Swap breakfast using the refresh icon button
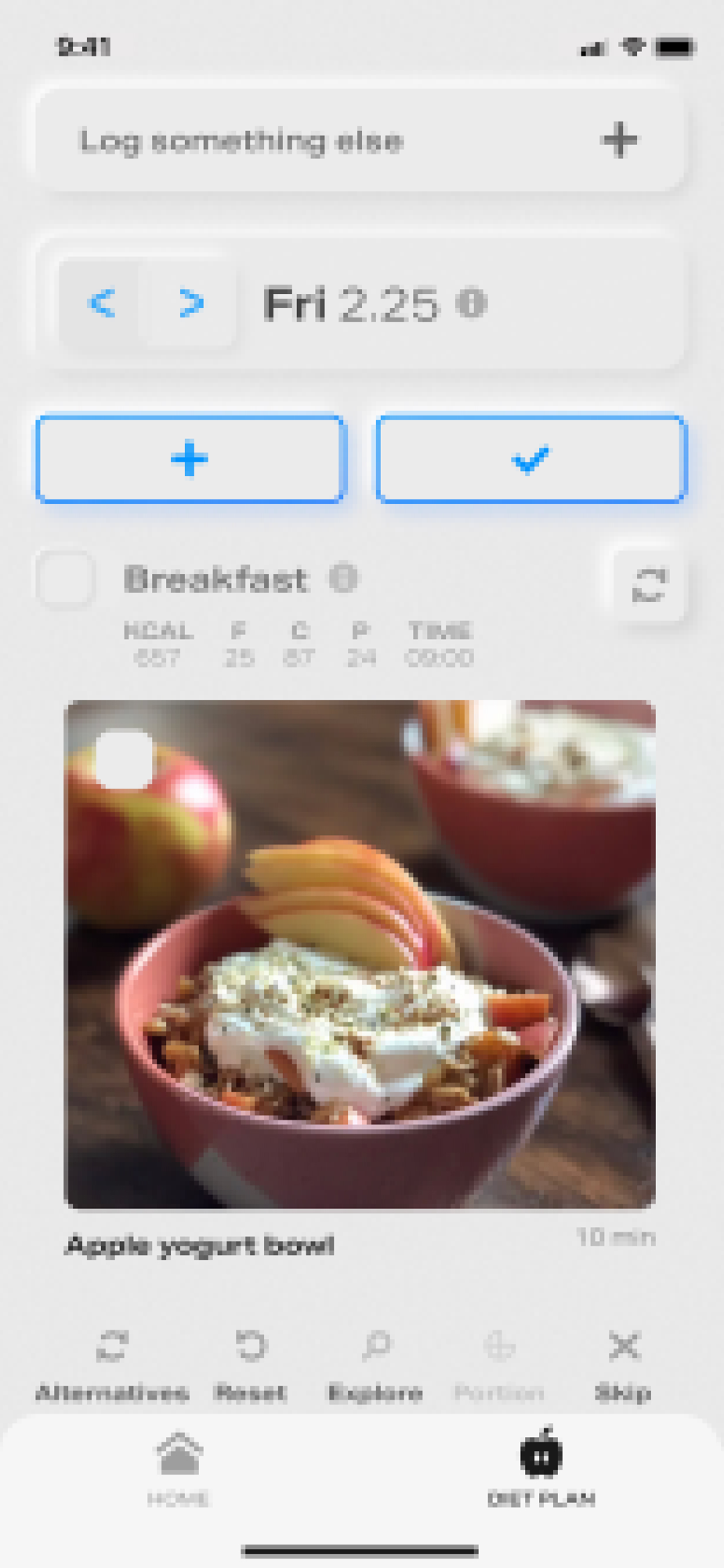Screen dimensions: 724x1568 click(x=650, y=585)
